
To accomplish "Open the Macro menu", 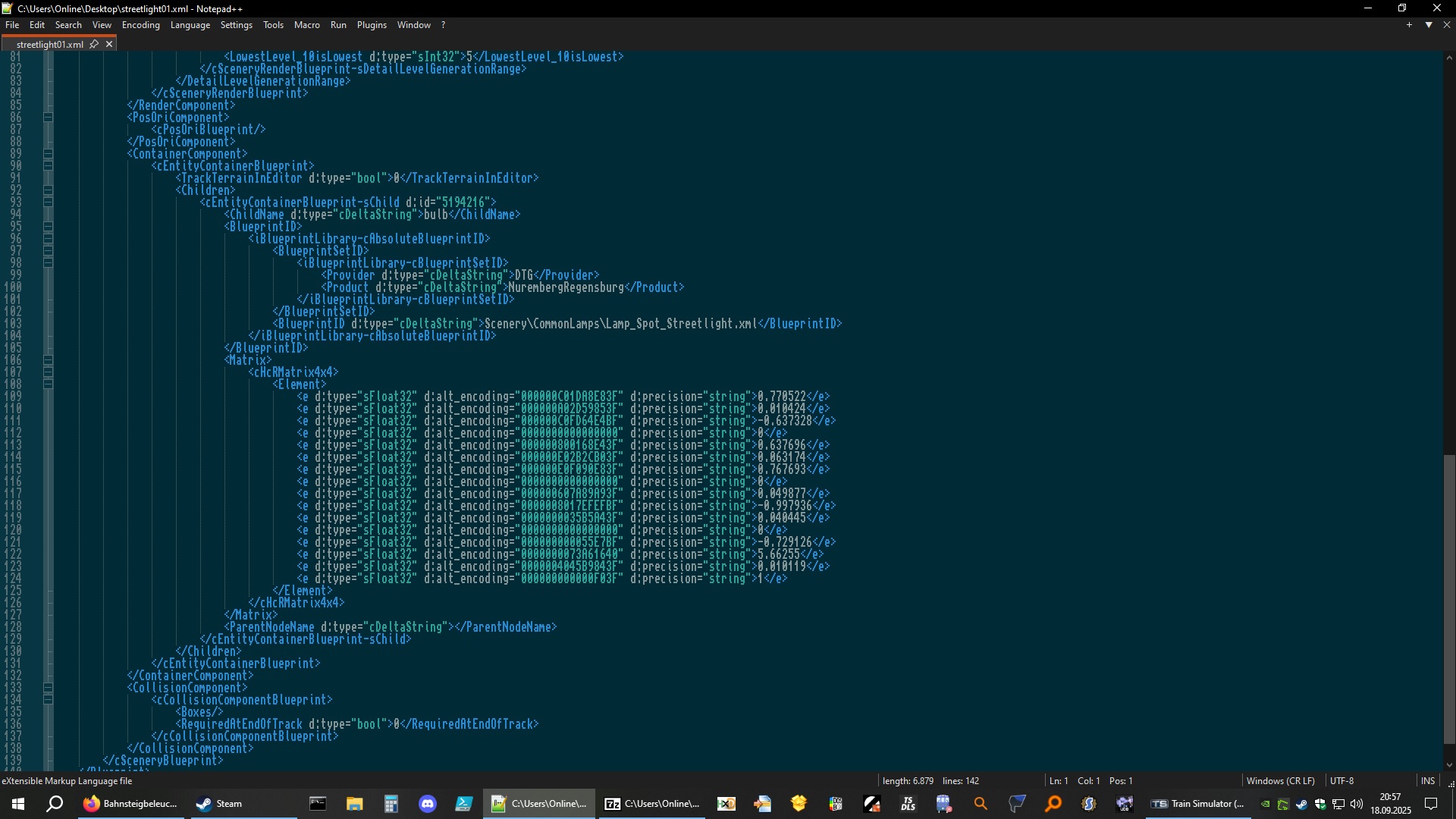I will click(306, 25).
